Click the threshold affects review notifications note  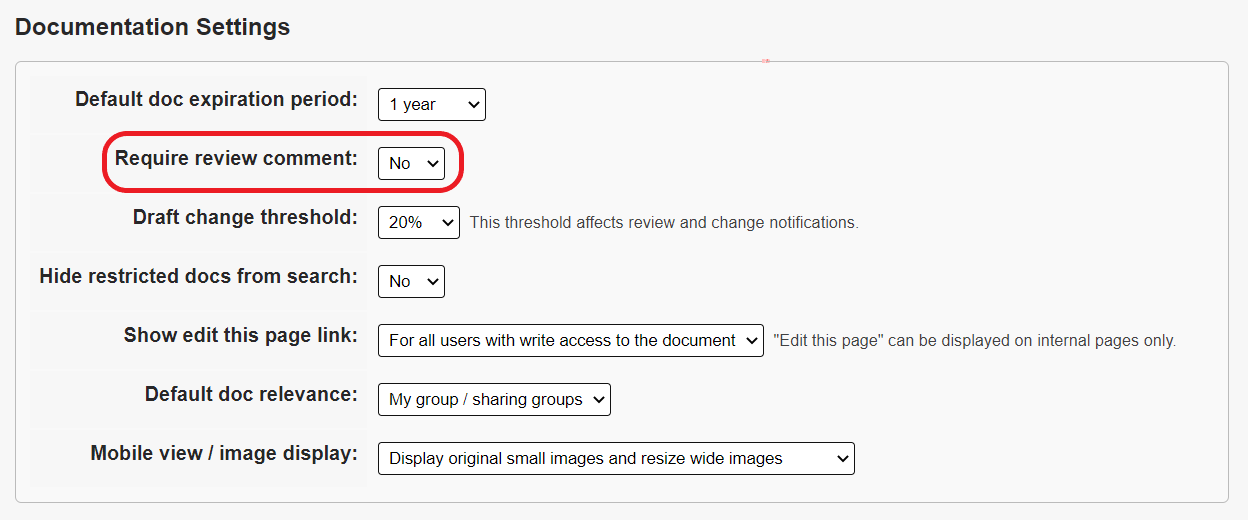click(x=664, y=223)
